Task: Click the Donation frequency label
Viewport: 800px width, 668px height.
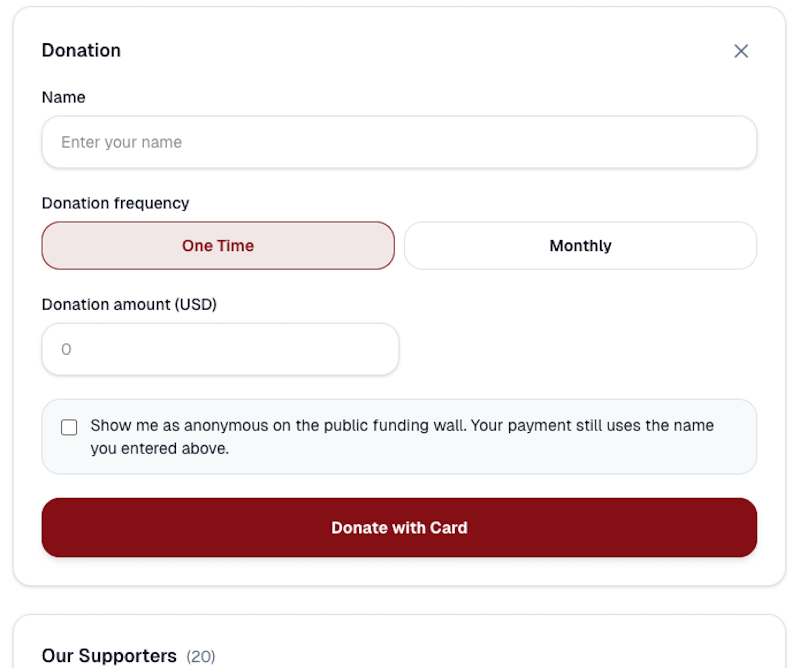Action: [x=115, y=203]
